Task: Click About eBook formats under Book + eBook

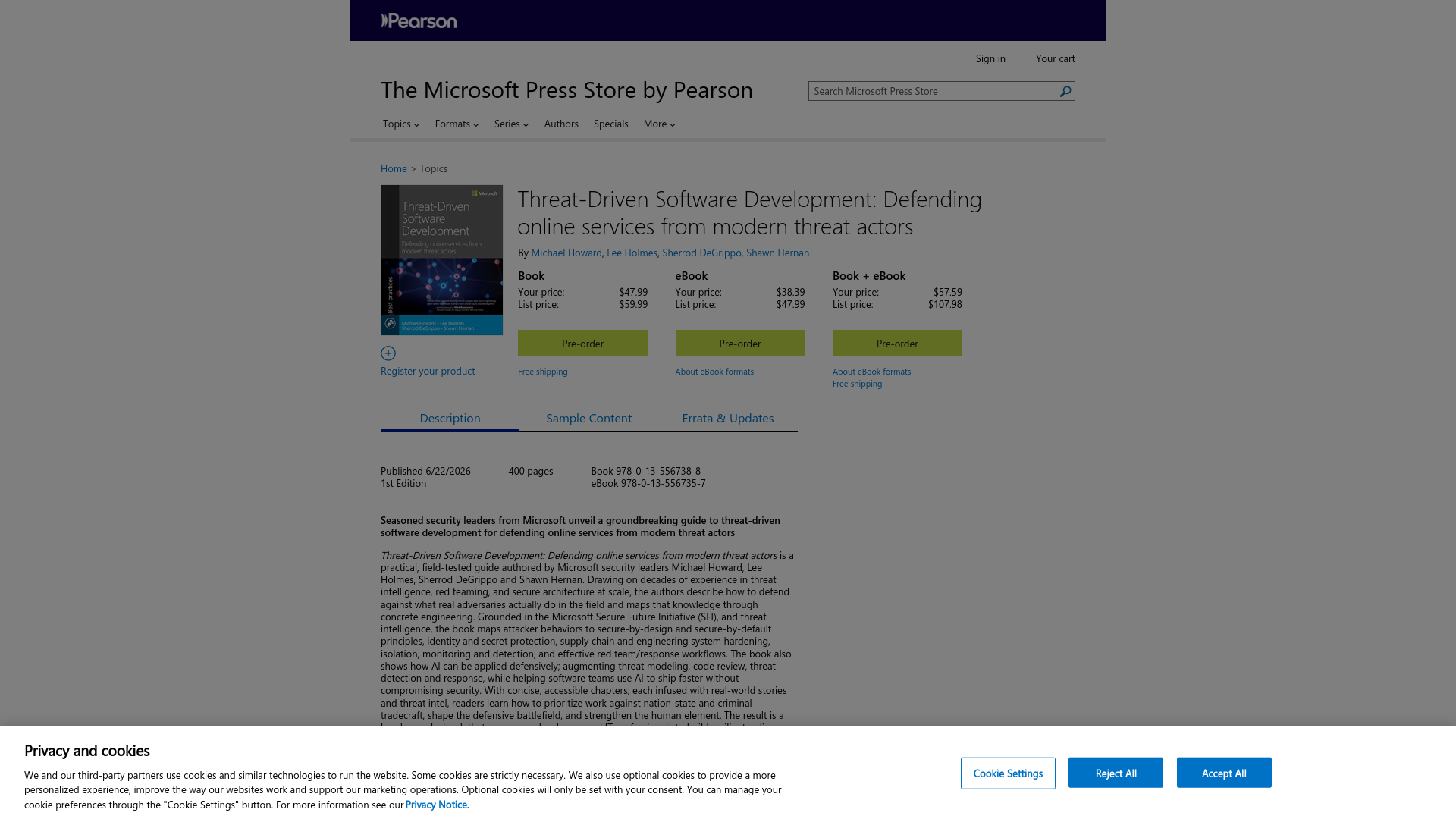Action: tap(872, 372)
